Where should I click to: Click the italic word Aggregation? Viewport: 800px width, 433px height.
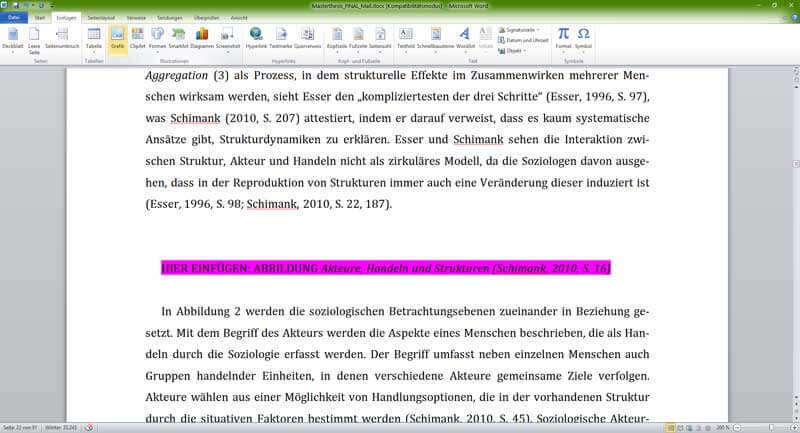click(177, 76)
